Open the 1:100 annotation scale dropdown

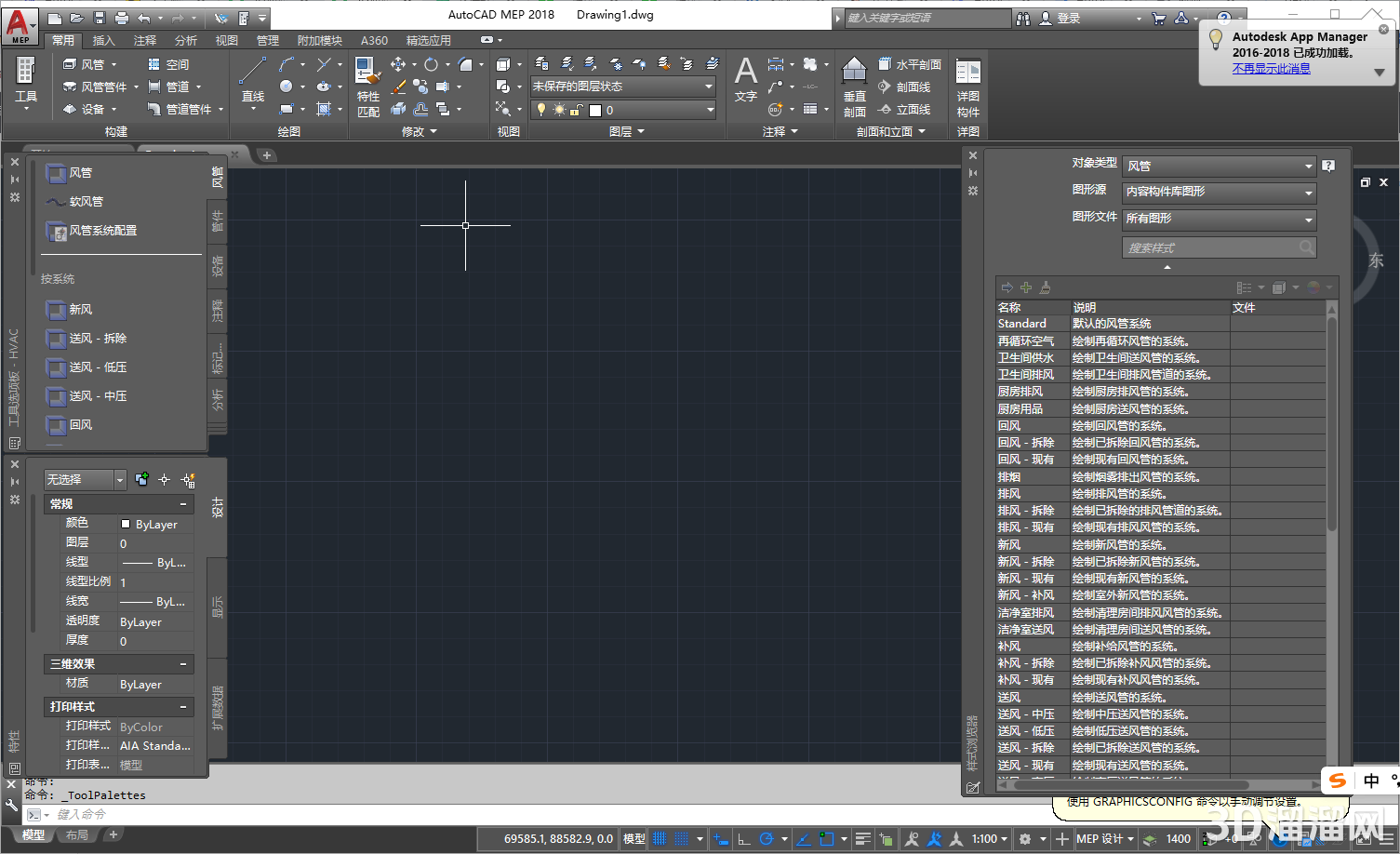pos(990,838)
